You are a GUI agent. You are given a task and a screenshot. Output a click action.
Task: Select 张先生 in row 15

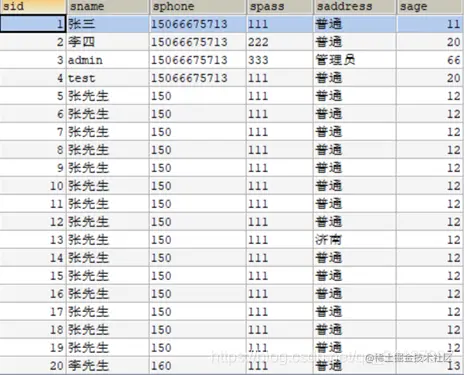pos(108,276)
